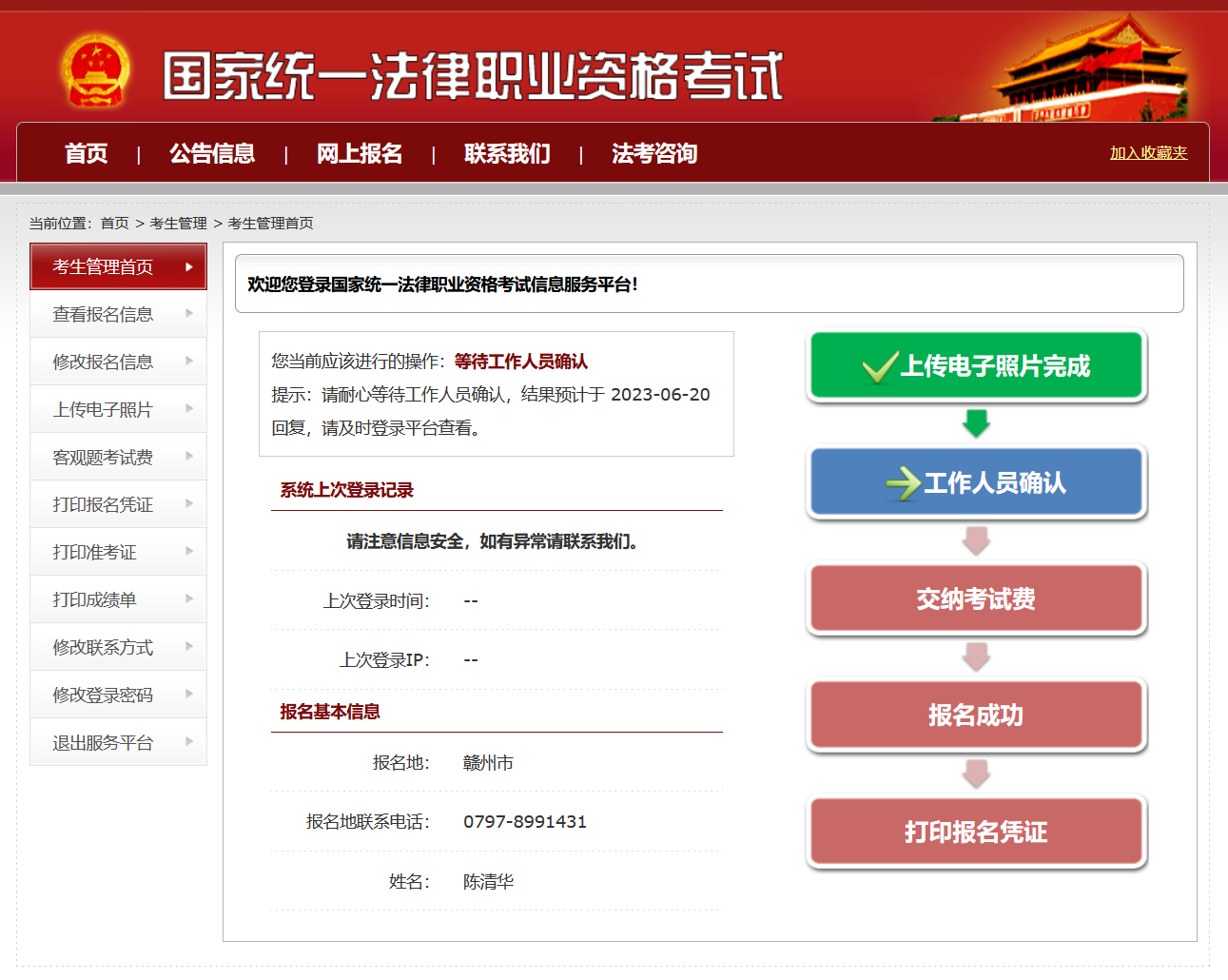Click the green down arrow below upload step
The image size is (1228, 980).
pos(976,423)
